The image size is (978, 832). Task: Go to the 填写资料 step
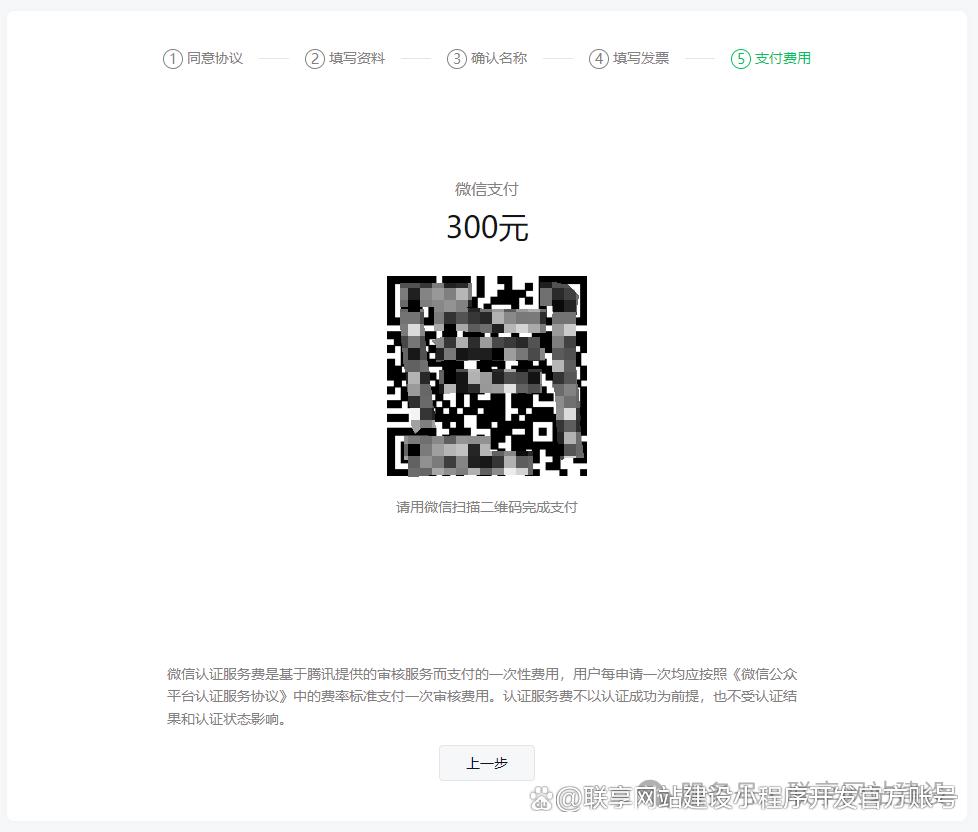click(357, 59)
